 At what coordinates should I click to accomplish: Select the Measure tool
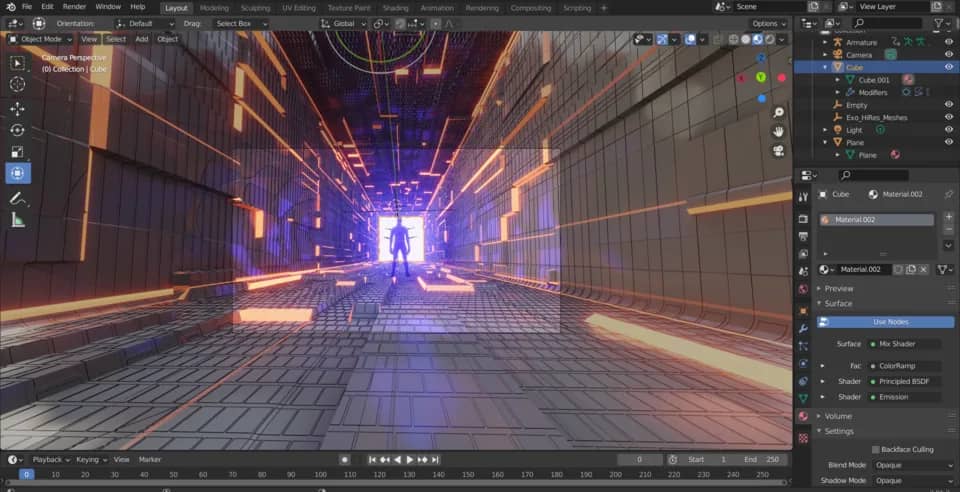(18, 220)
